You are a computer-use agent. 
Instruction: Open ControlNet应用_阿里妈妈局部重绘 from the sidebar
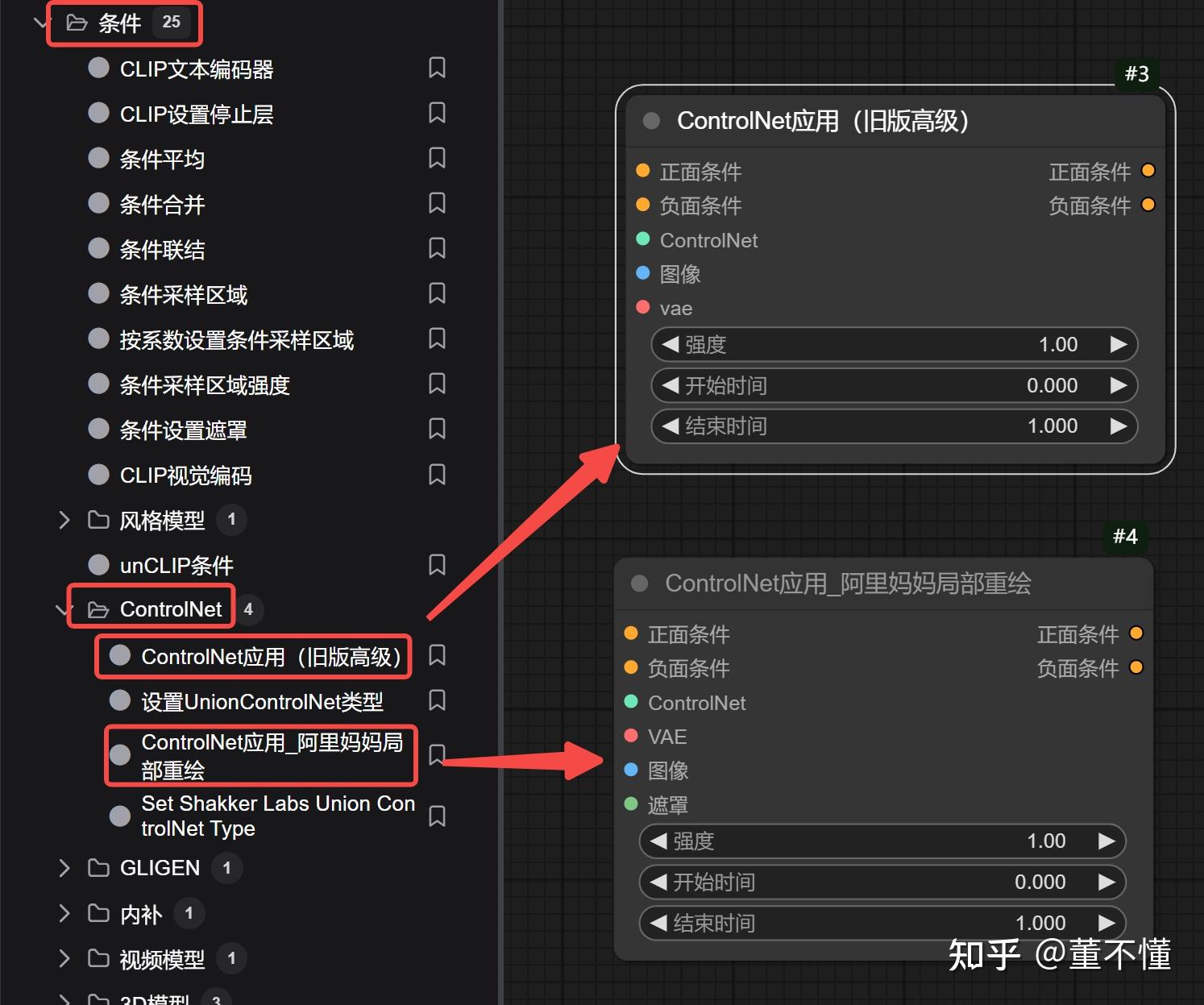tap(258, 754)
